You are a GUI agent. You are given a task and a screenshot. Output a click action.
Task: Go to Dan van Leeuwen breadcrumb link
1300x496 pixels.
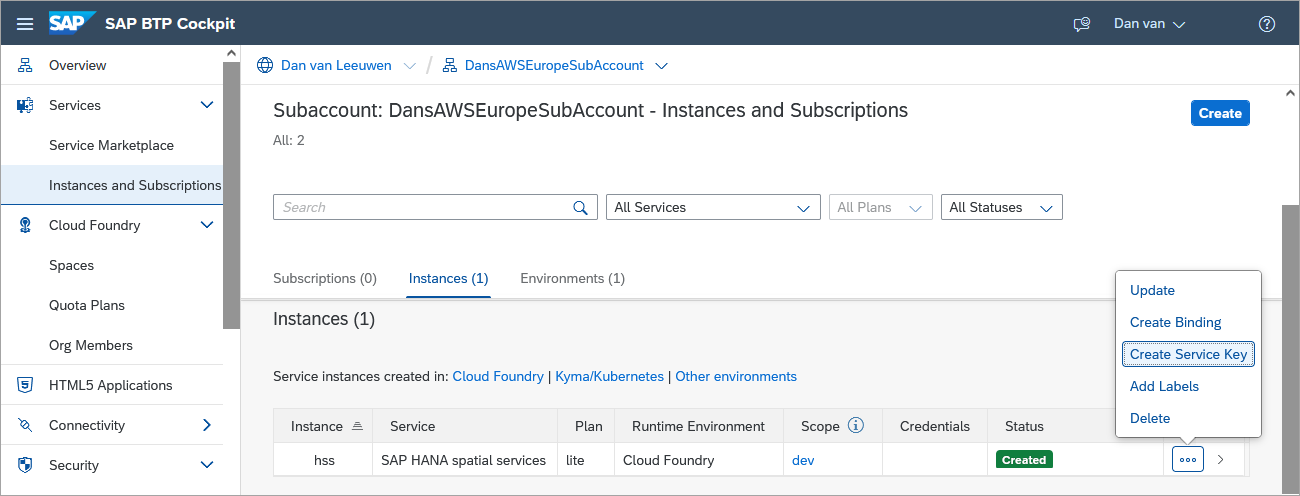pyautogui.click(x=336, y=65)
